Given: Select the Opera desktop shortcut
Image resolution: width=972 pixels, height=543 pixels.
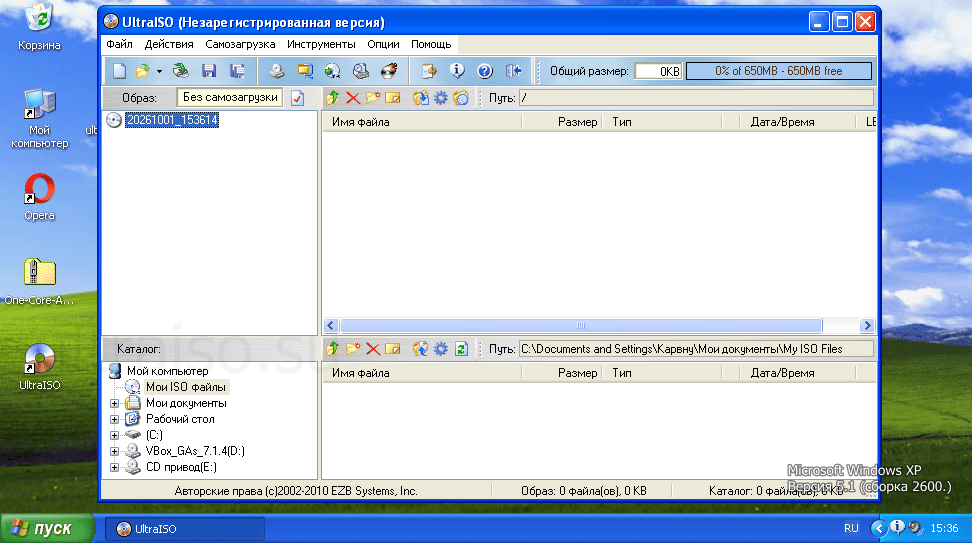Looking at the screenshot, I should pos(39,198).
